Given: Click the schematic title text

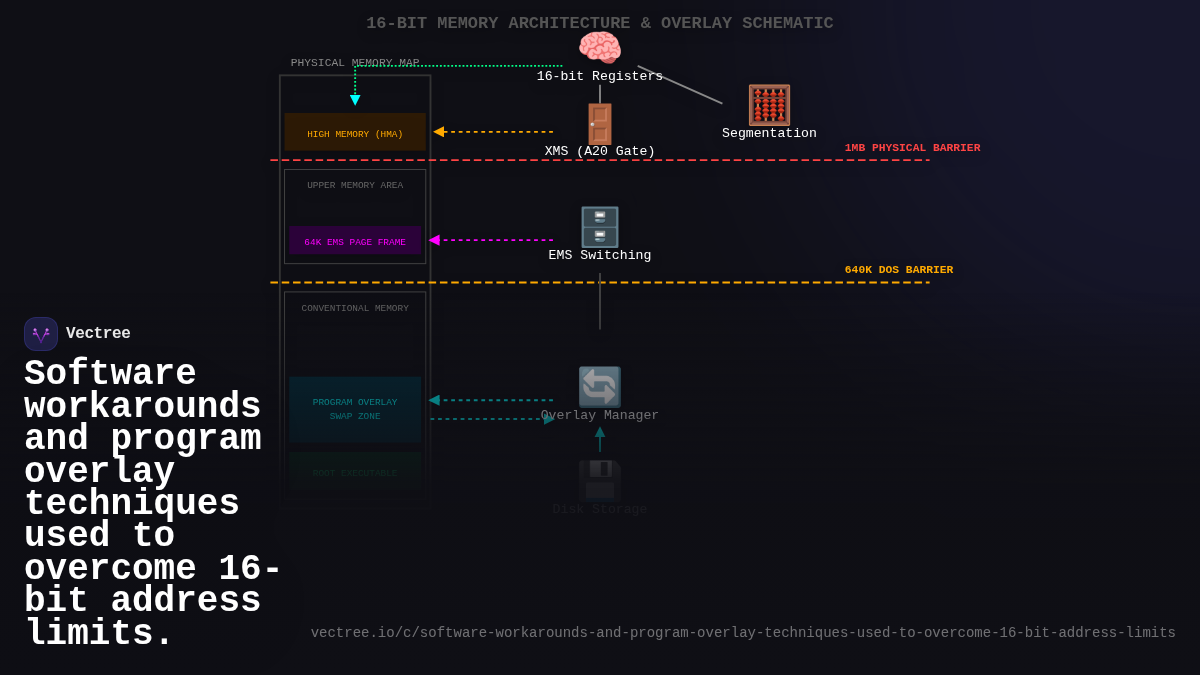Looking at the screenshot, I should (600, 22).
